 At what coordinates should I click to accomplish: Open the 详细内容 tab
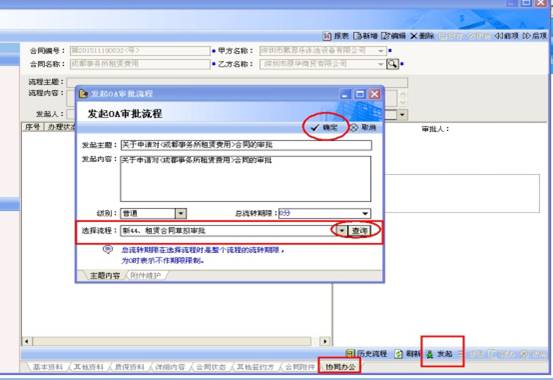(170, 367)
